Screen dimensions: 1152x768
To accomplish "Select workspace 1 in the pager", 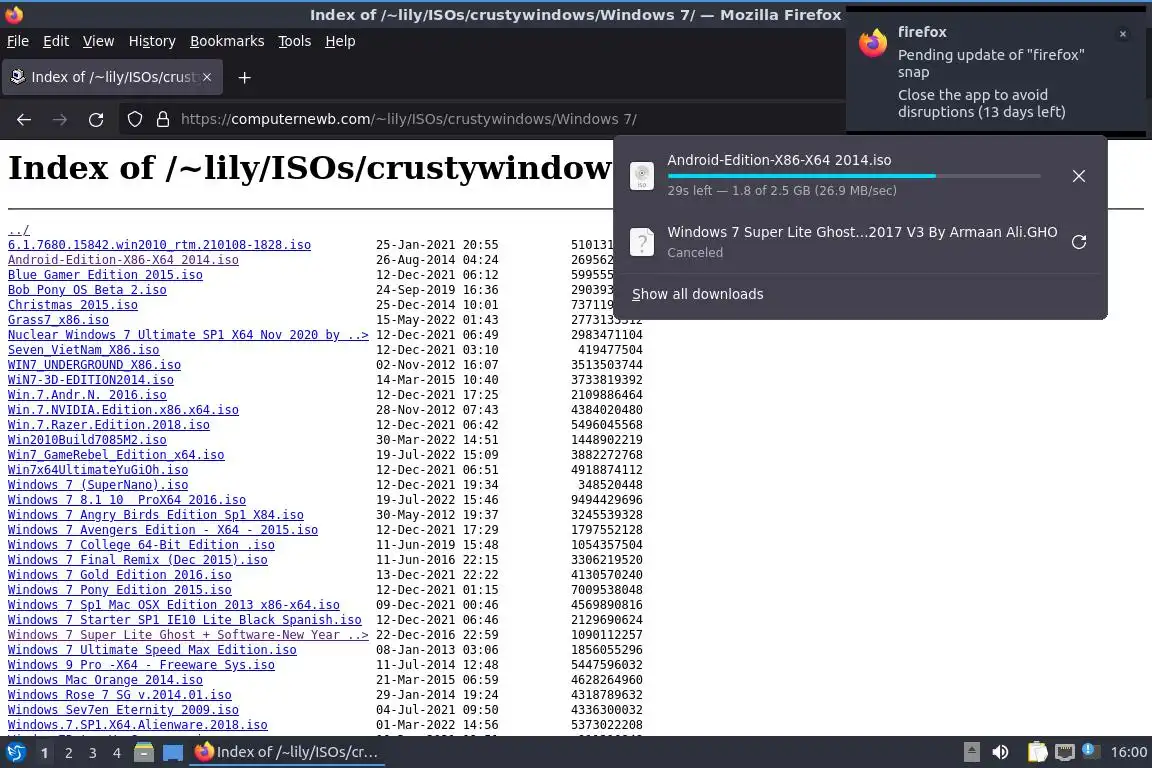I will click(x=45, y=753).
